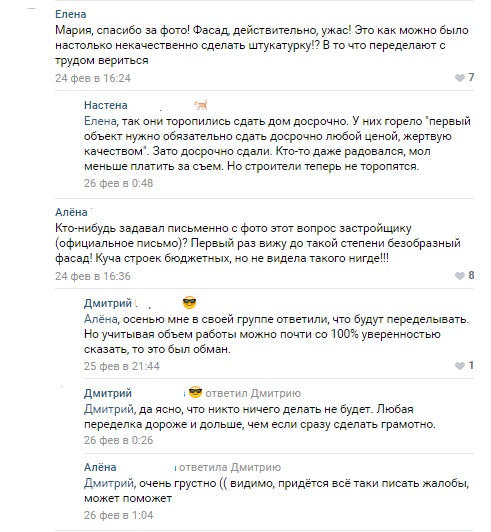Open timestamp '26 фев в 1:04'
Screen dimensions: 491x532
pyautogui.click(x=118, y=515)
